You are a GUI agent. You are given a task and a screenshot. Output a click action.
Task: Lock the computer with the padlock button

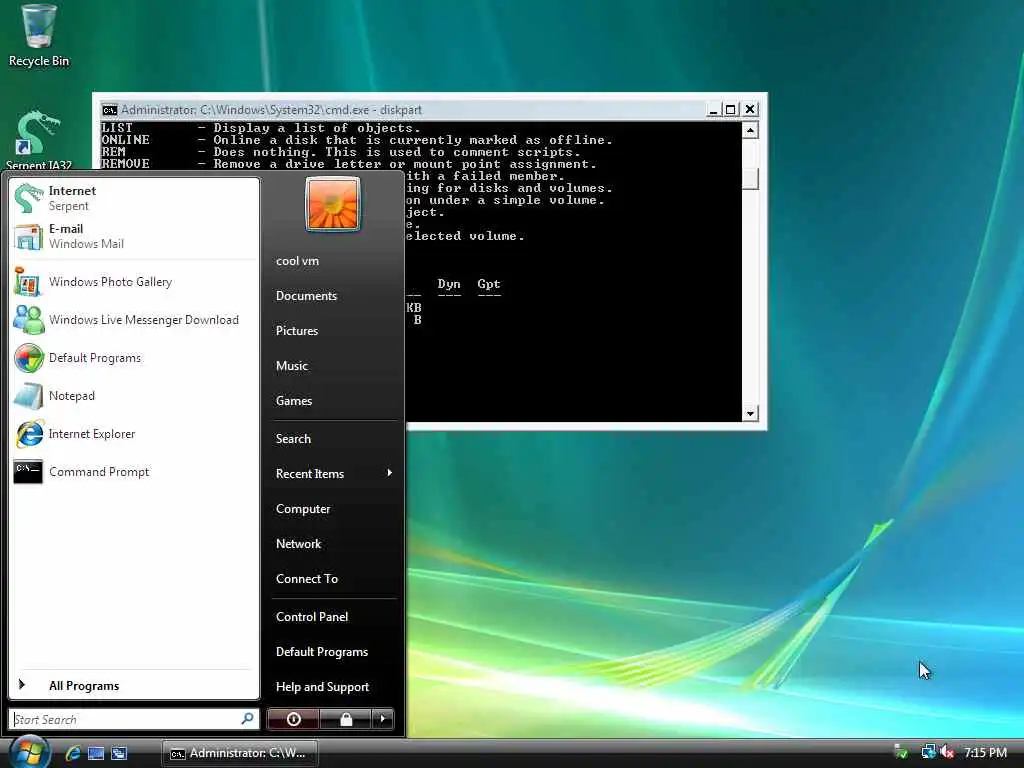coord(345,719)
